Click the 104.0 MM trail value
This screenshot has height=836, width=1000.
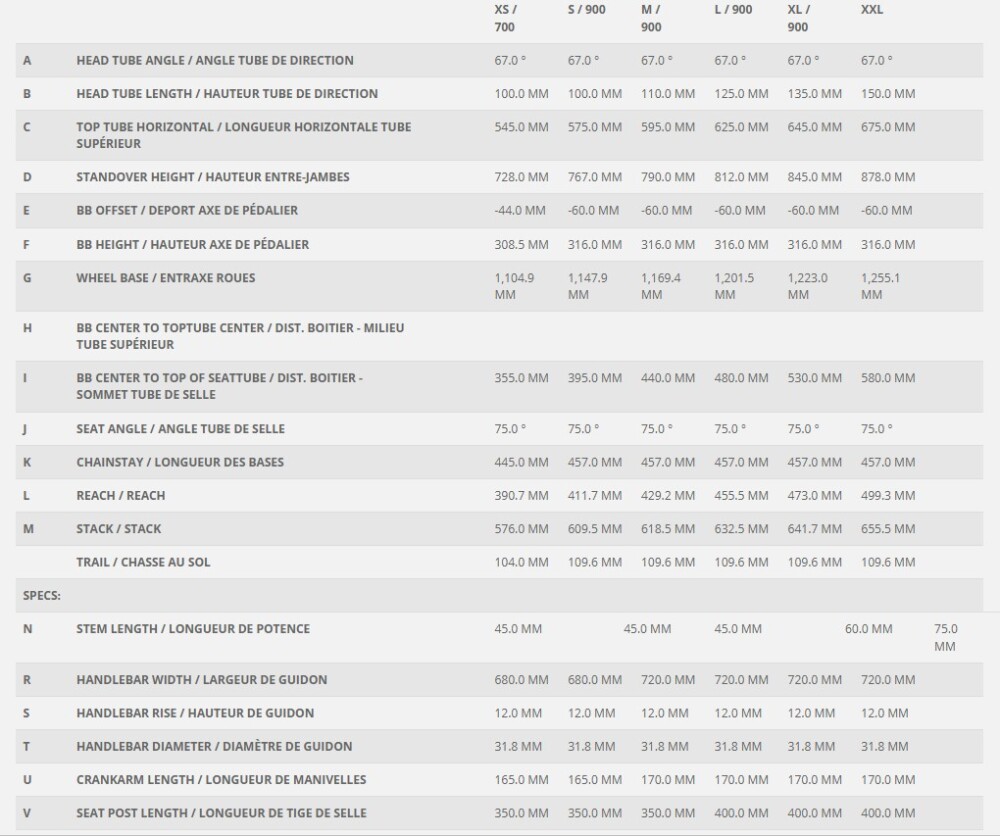point(521,562)
